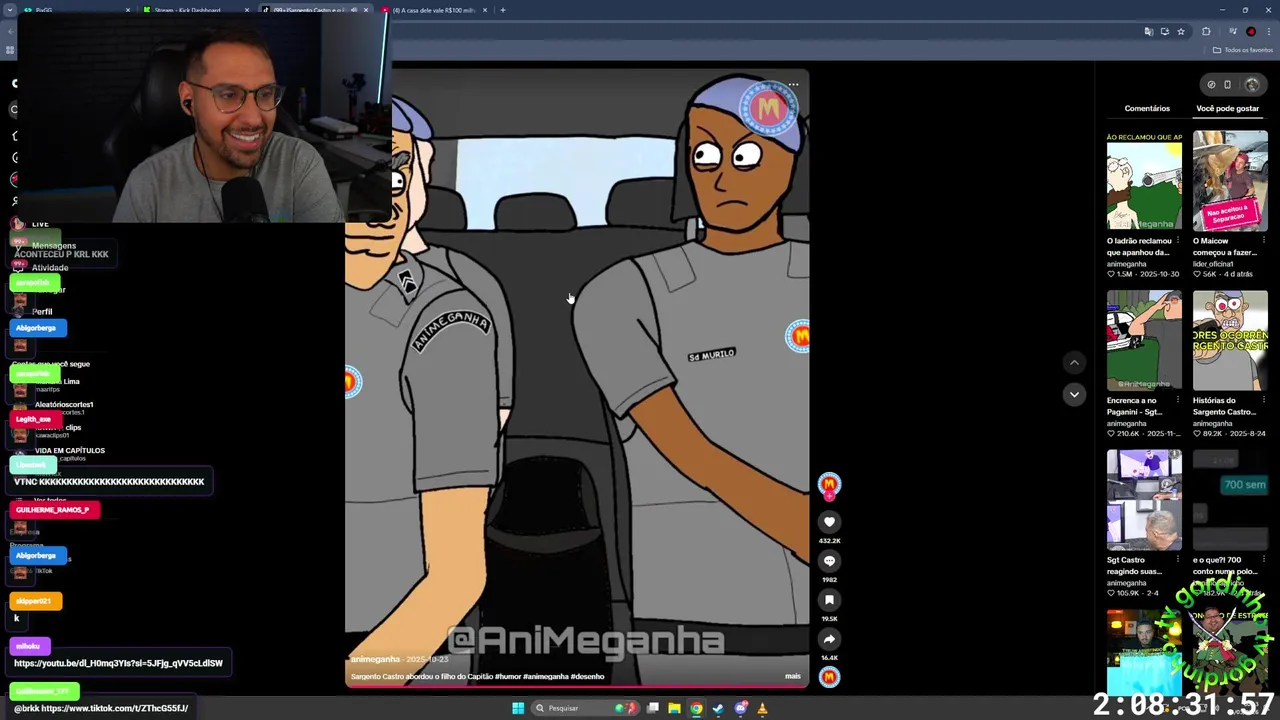Open File Explorer from the taskbar
The height and width of the screenshot is (720, 1280).
675,708
